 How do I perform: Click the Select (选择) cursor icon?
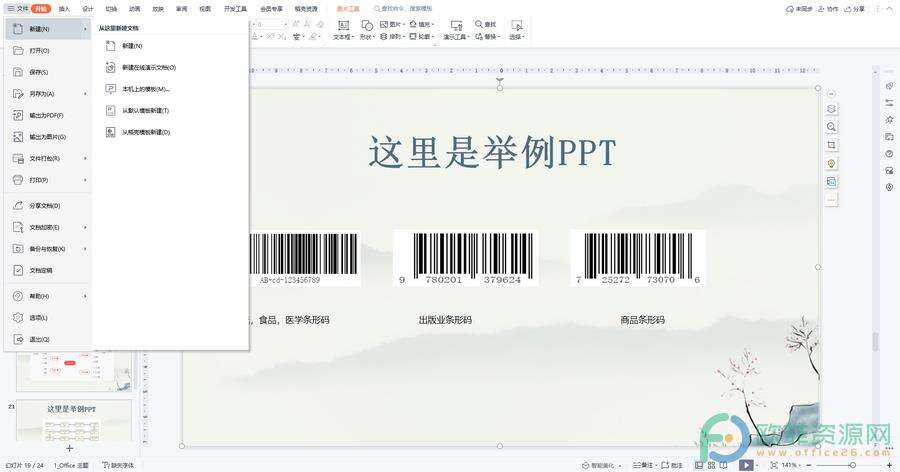click(517, 25)
